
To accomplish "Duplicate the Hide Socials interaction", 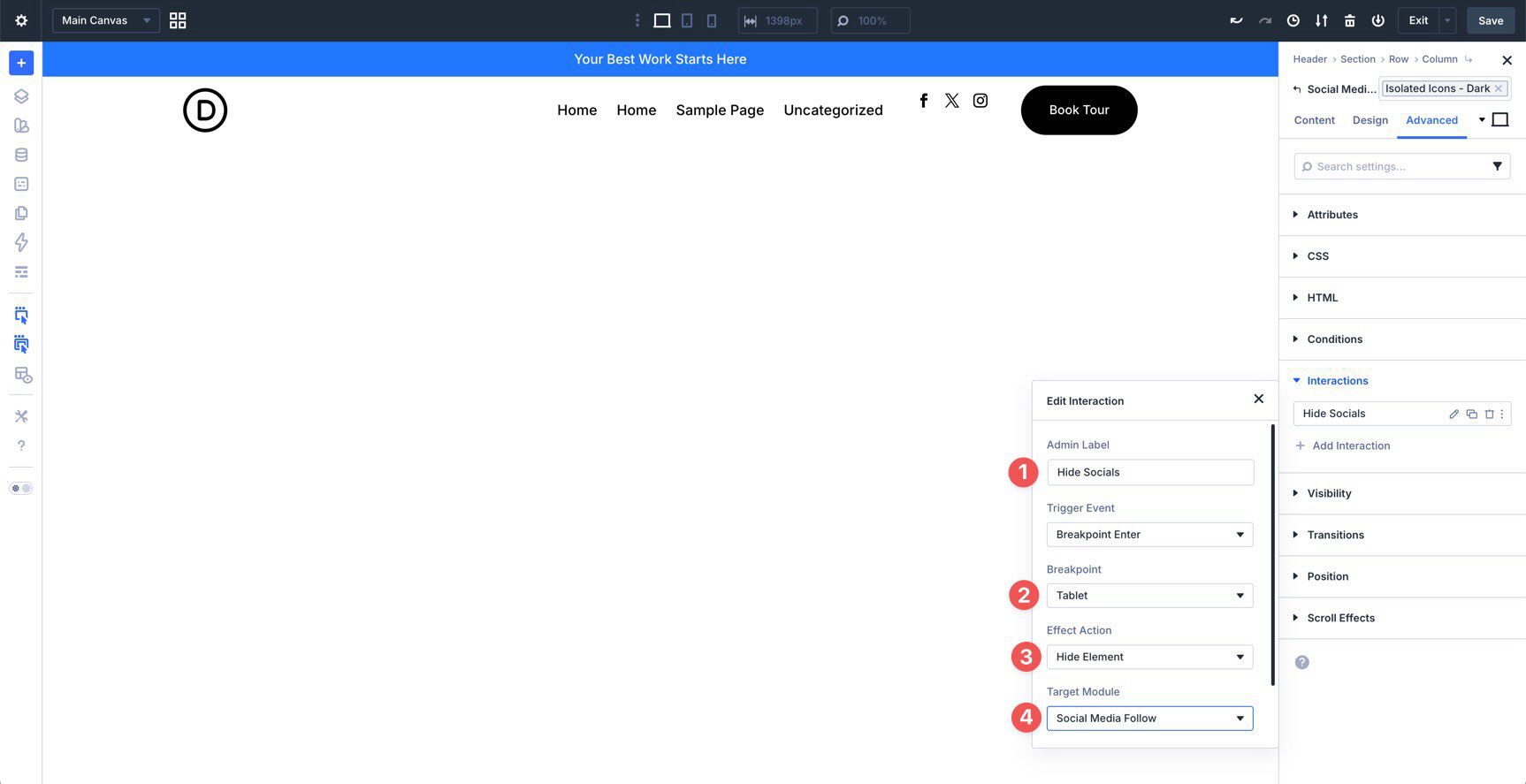I will [x=1472, y=414].
